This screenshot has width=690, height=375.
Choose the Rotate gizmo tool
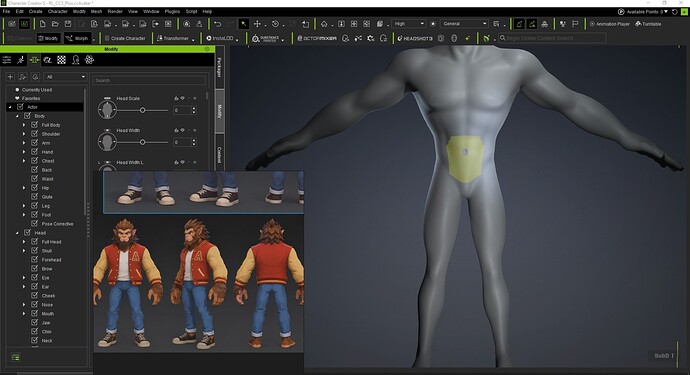click(x=275, y=24)
